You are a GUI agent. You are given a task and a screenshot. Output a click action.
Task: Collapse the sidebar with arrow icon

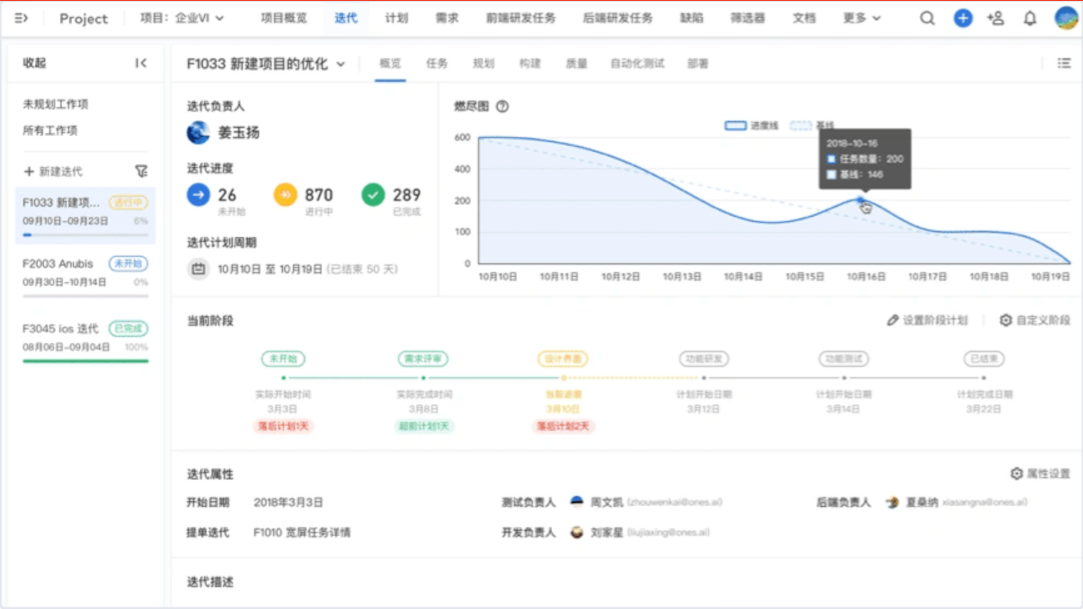coord(141,63)
